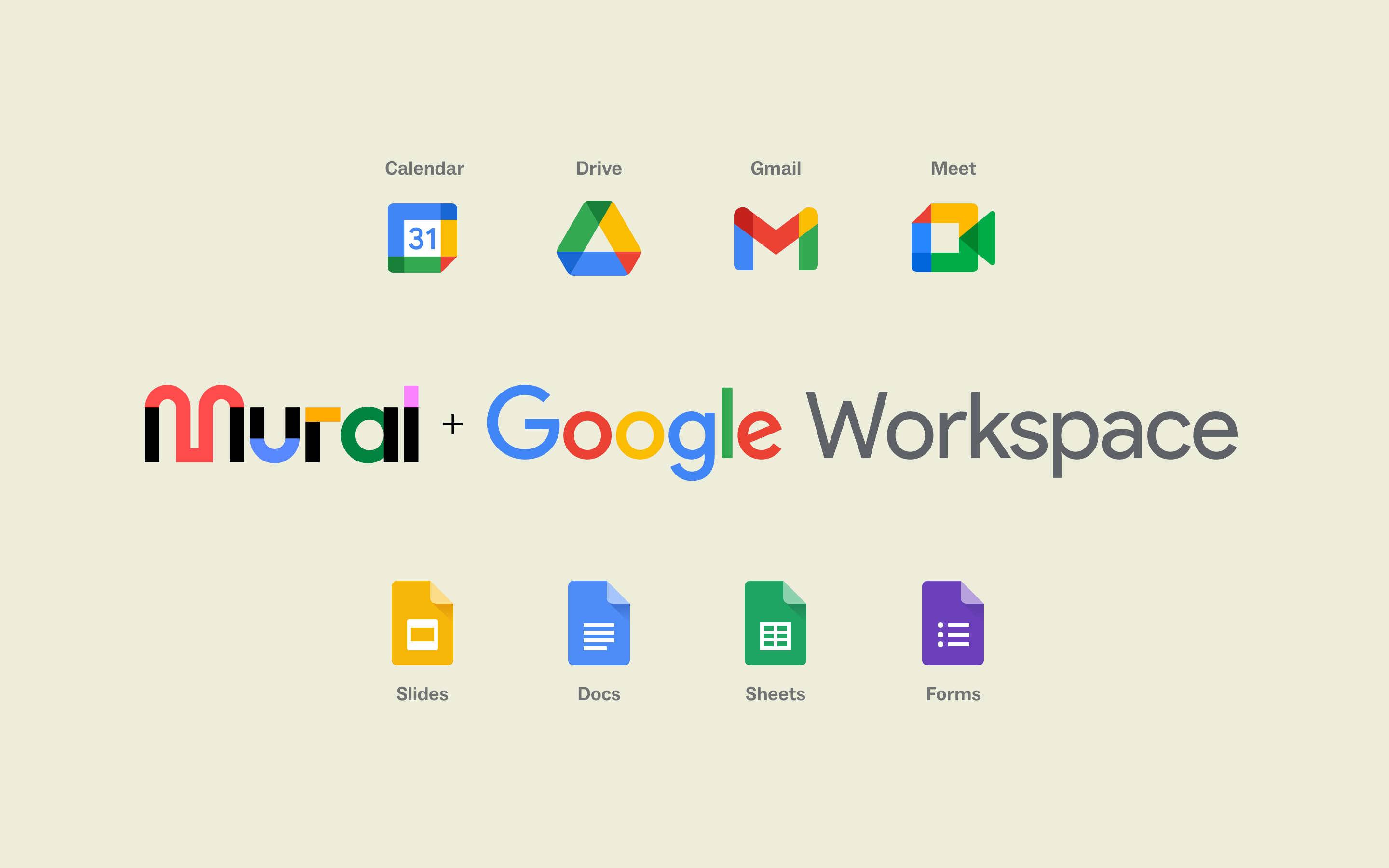Select the Sheets label under its icon
The image size is (1389, 868).
coord(776,693)
